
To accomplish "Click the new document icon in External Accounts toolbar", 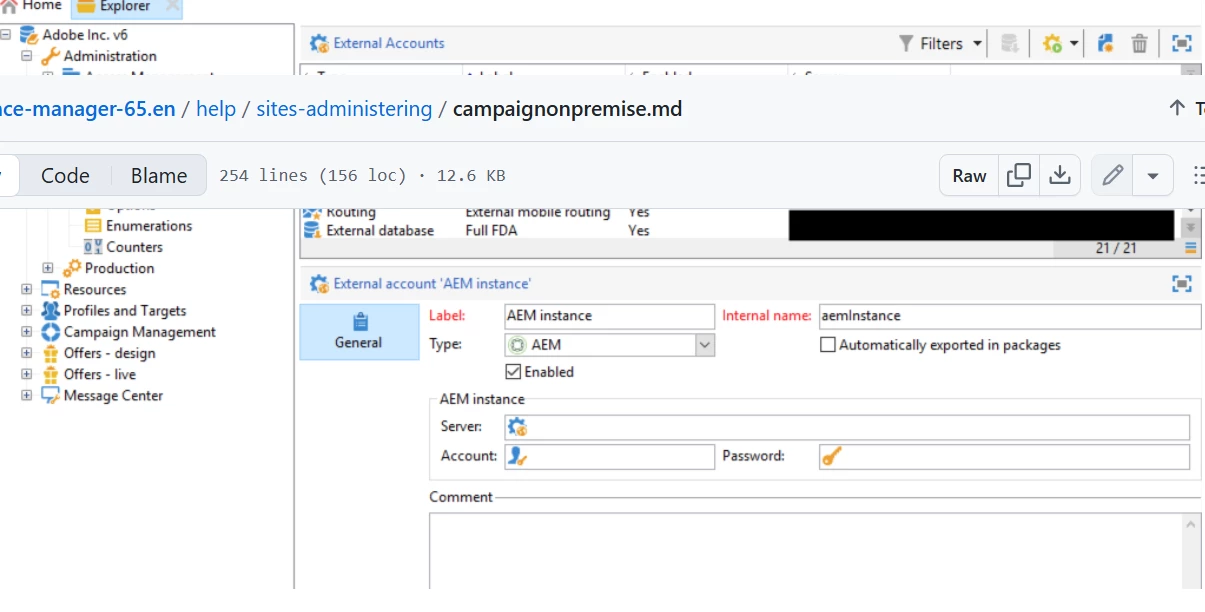I will (x=1105, y=43).
